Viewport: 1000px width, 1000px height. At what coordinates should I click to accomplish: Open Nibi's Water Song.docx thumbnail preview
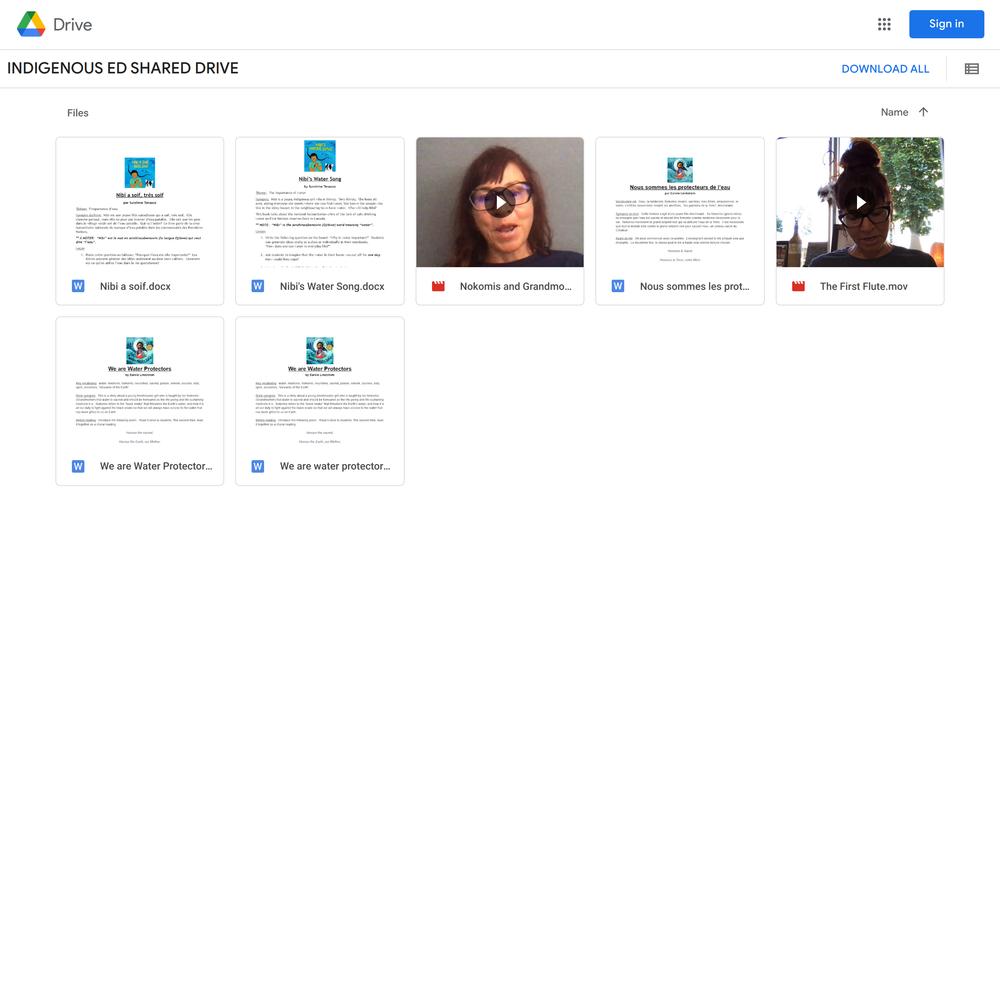(x=320, y=203)
